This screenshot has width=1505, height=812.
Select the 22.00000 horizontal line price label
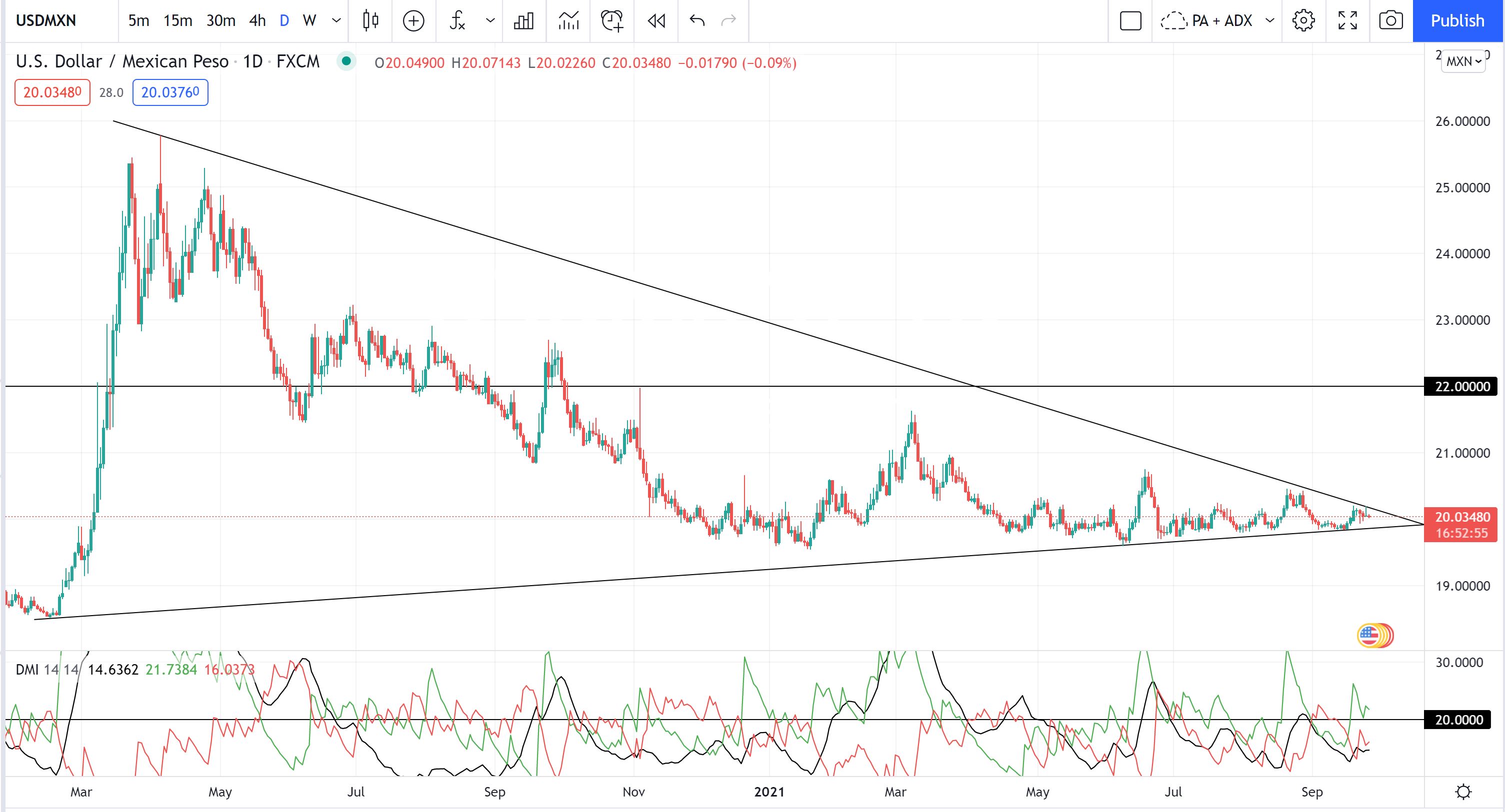pos(1461,386)
